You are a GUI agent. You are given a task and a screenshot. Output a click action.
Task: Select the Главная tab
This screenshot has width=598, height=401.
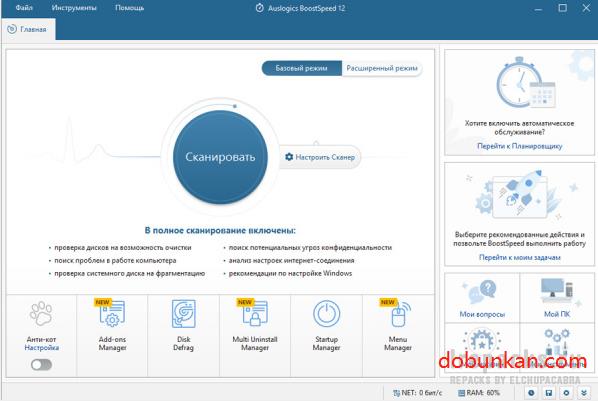tap(28, 29)
